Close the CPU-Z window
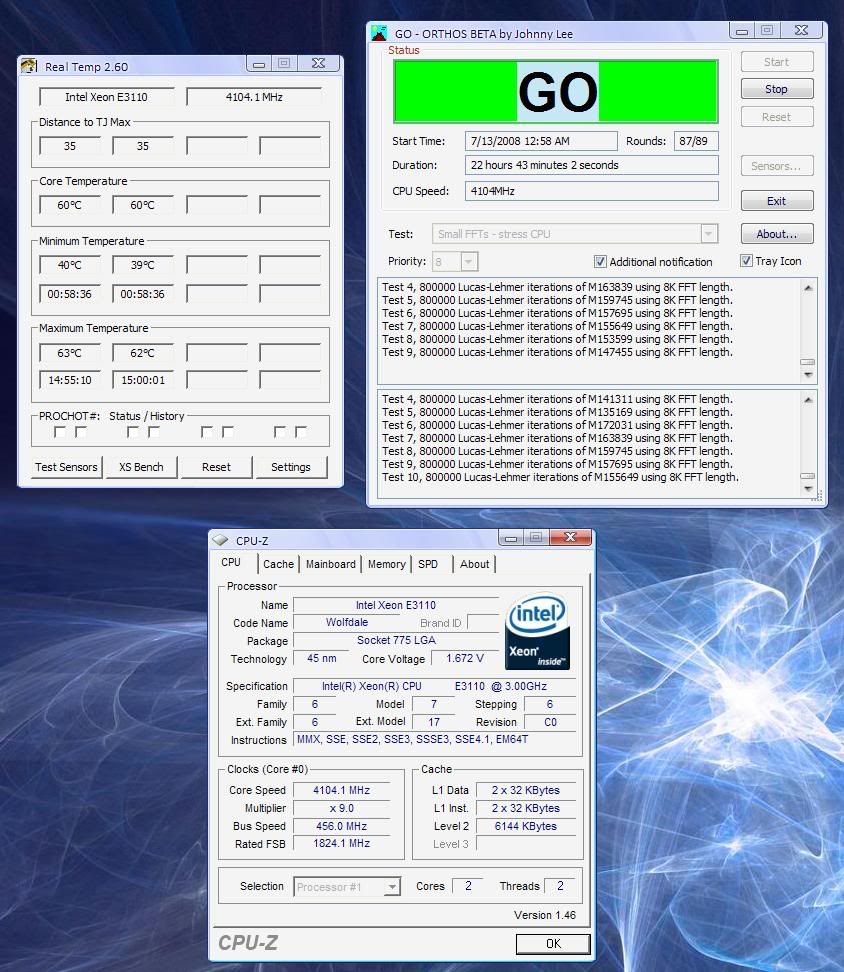This screenshot has width=844, height=972. pos(570,537)
